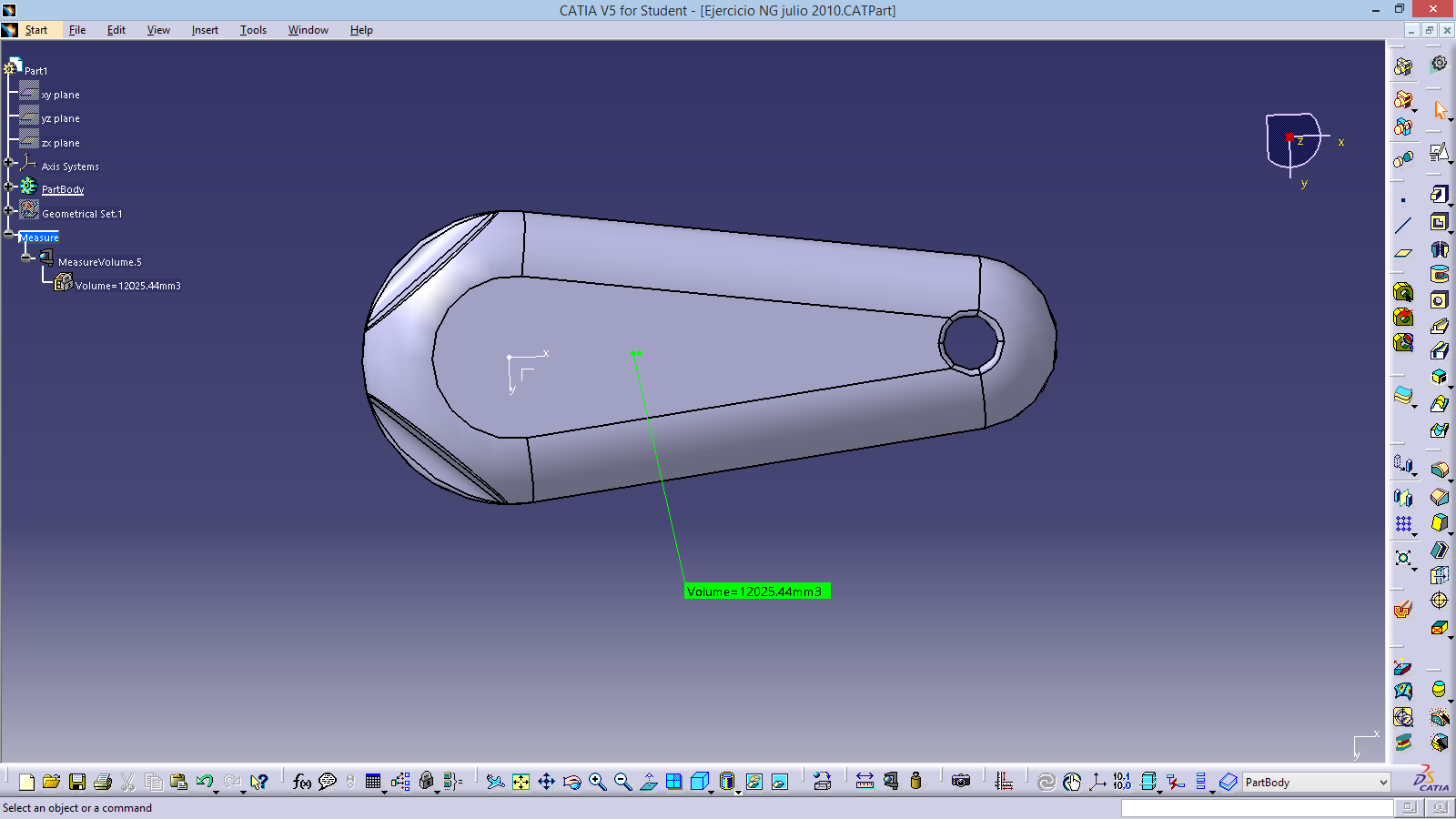The image size is (1456, 819).
Task: Open the View menu
Action: (x=158, y=30)
